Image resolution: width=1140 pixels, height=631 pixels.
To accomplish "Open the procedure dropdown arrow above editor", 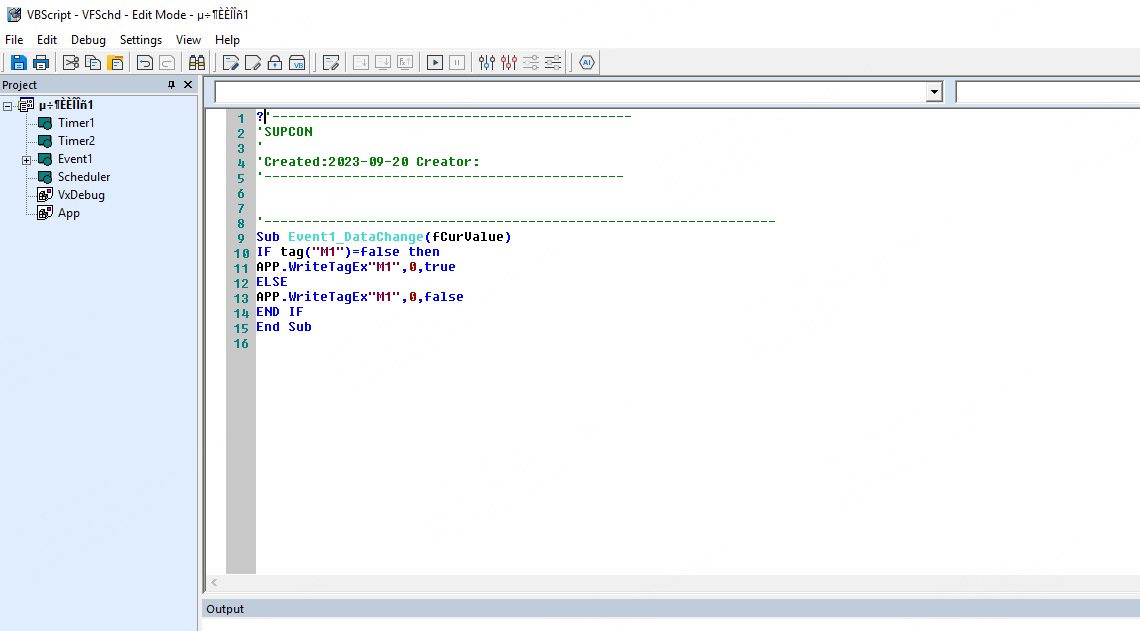I will (934, 92).
